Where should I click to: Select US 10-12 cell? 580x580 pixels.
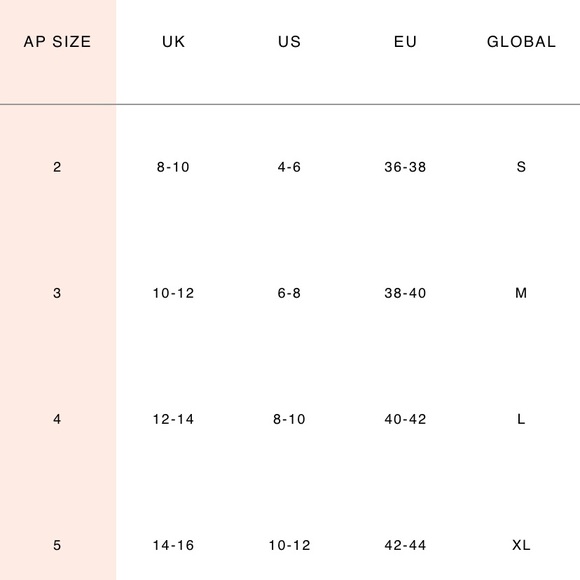click(289, 545)
